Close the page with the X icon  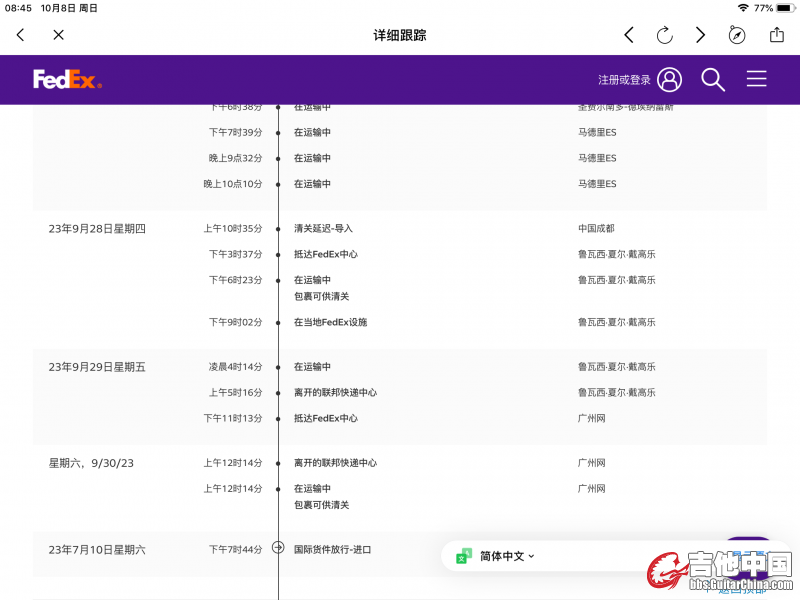click(x=58, y=35)
